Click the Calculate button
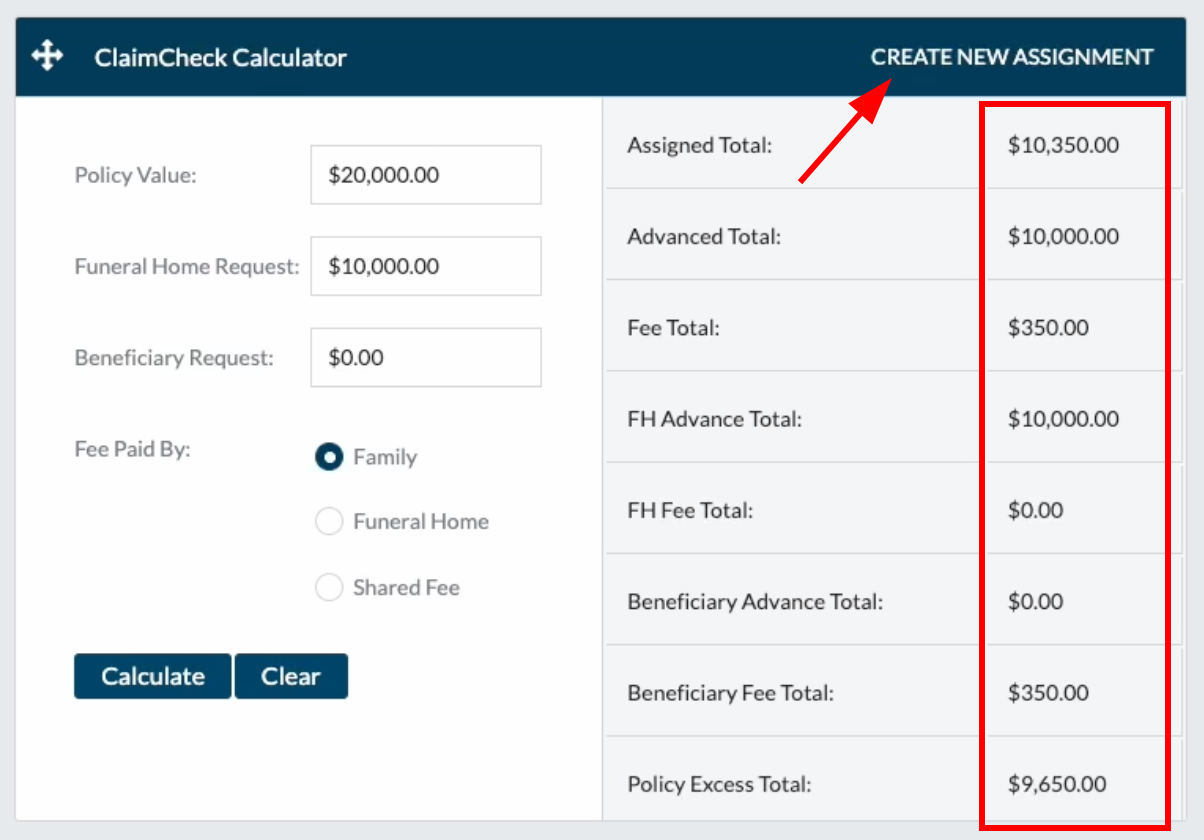The image size is (1204, 840). tap(152, 676)
